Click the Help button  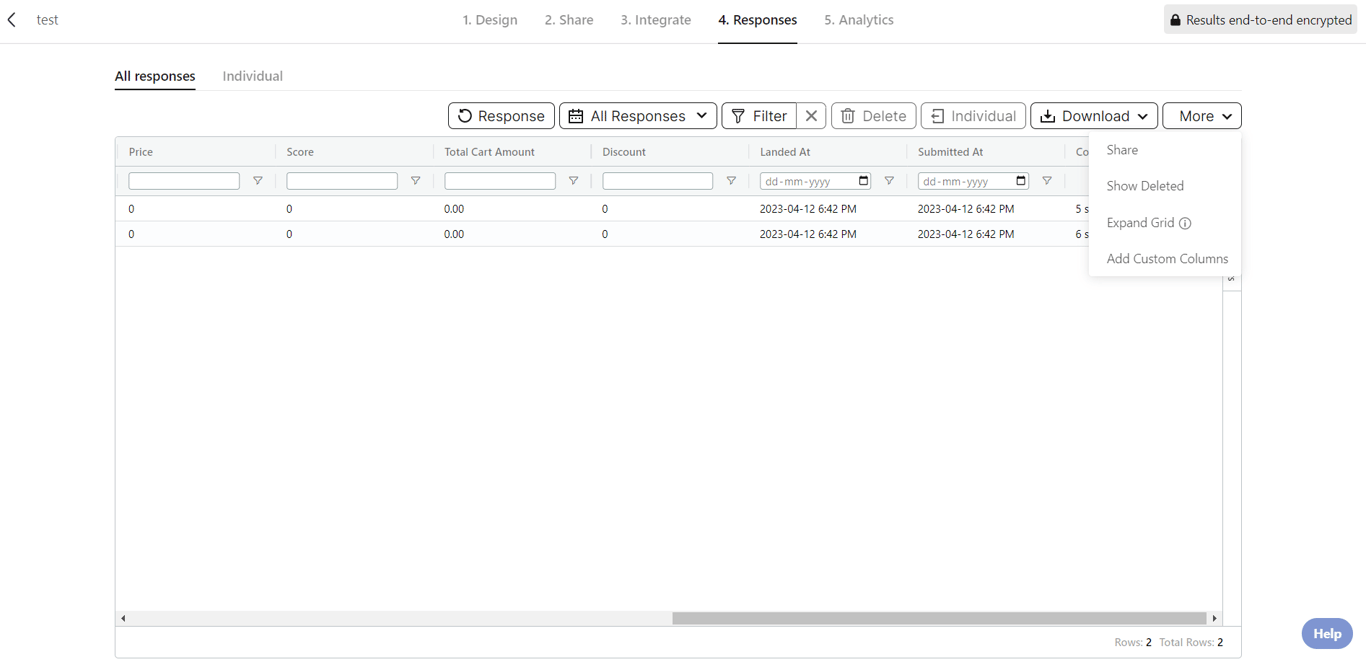(1327, 633)
